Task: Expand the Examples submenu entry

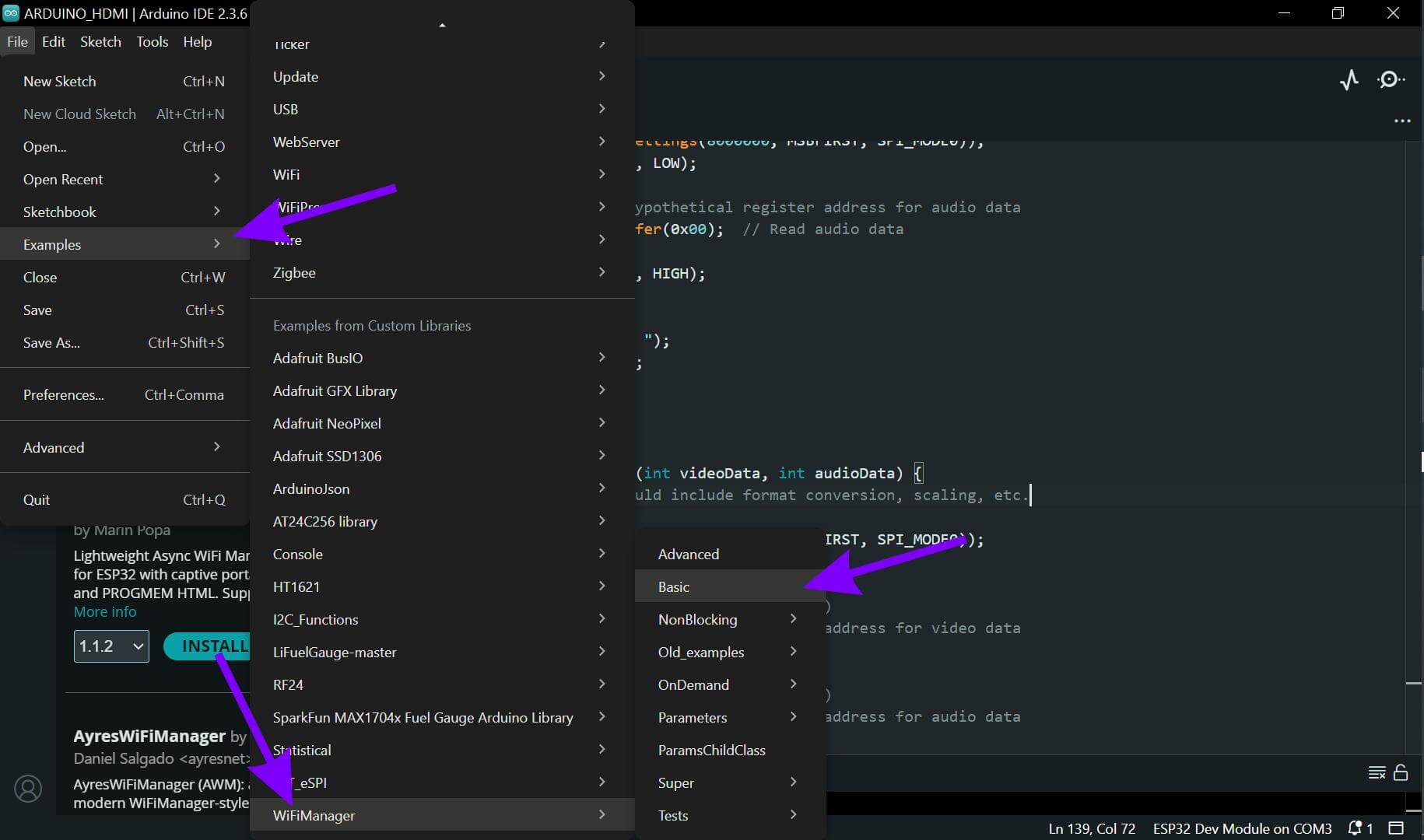Action: pos(125,245)
